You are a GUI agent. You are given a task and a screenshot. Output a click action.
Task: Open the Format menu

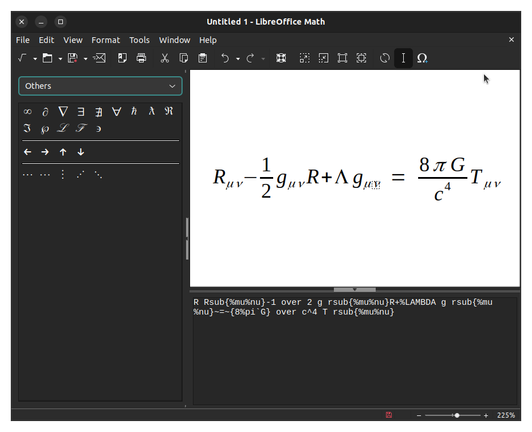106,40
